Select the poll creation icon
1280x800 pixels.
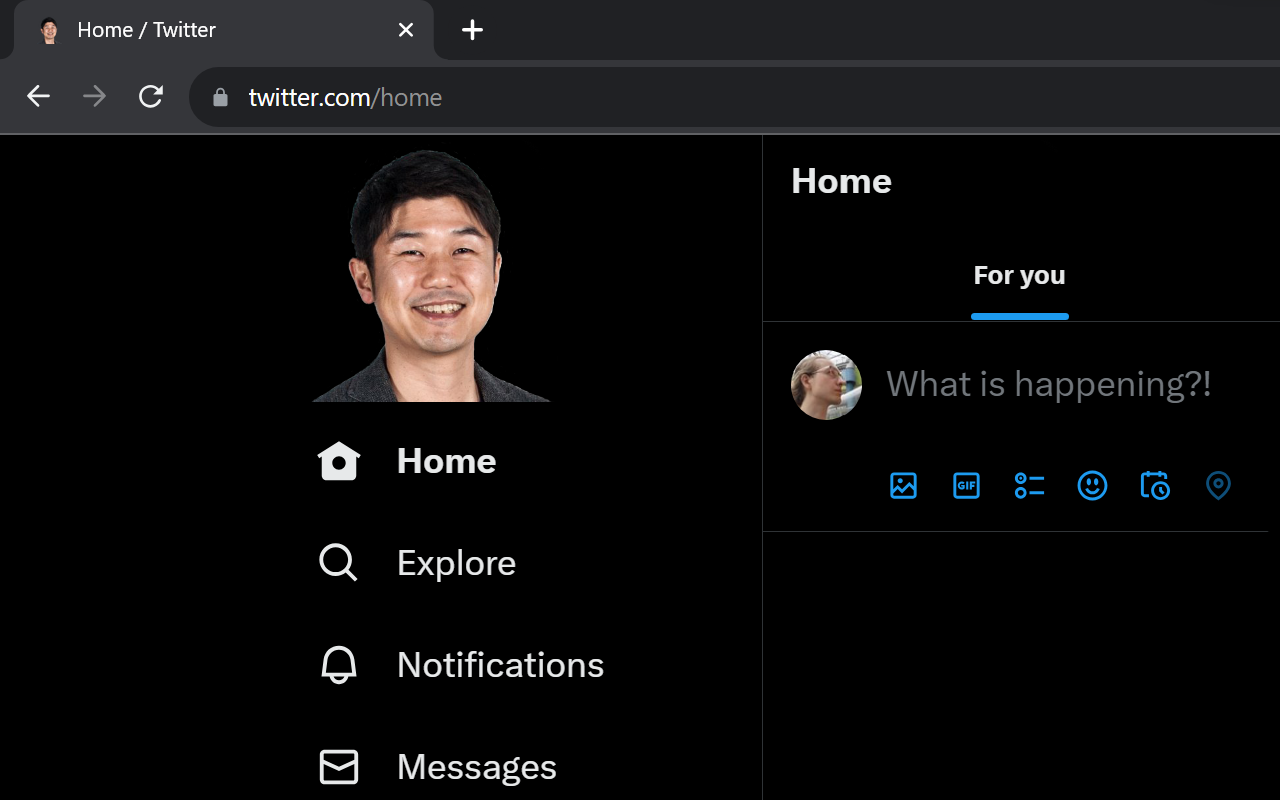(1029, 486)
